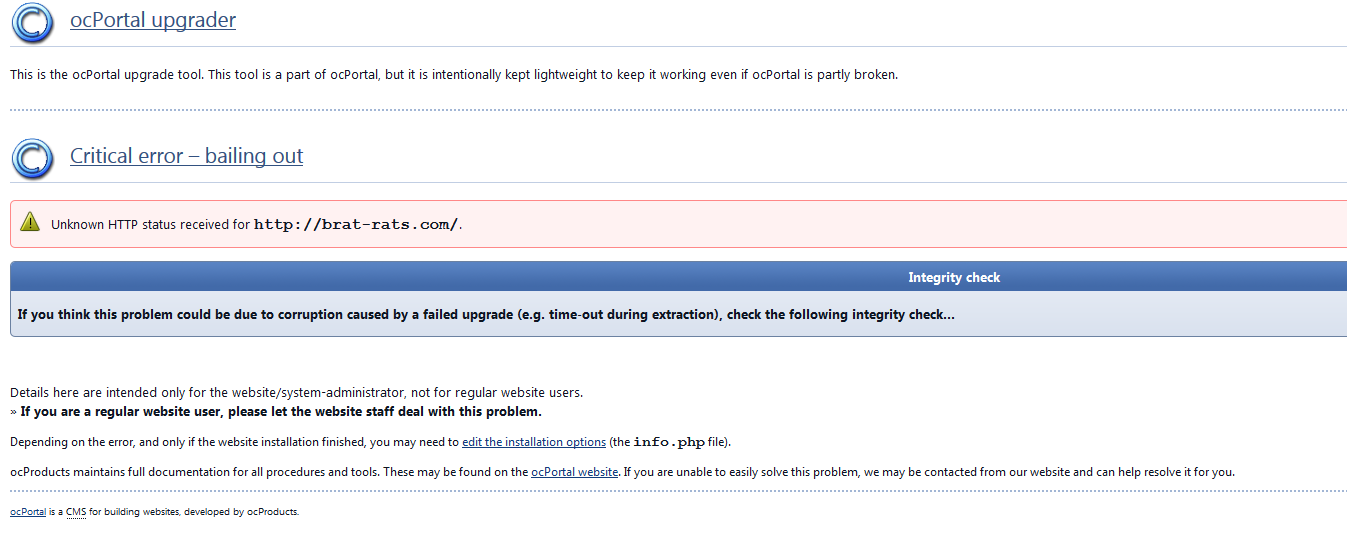The height and width of the screenshot is (559, 1347).
Task: Click the yellow warning triangle icon
Action: tap(30, 223)
